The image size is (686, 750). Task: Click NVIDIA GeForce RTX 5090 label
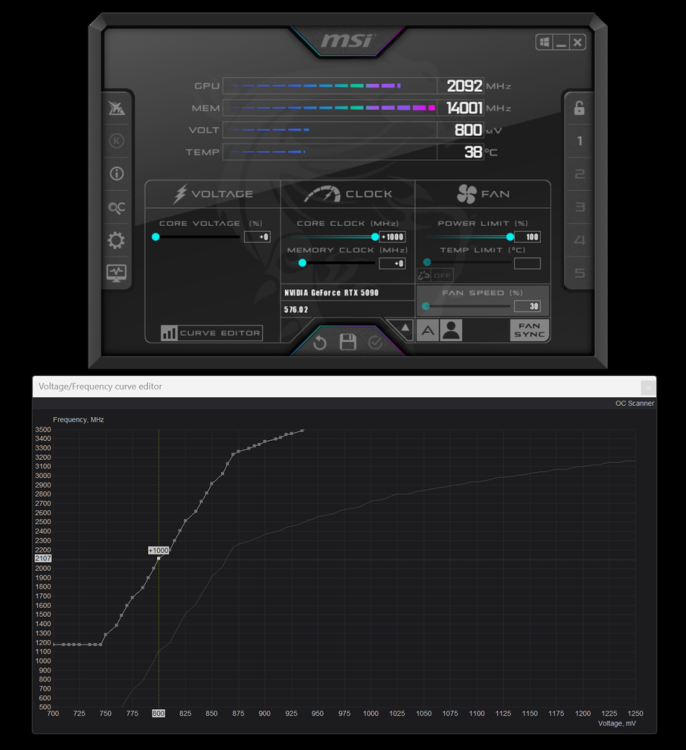click(332, 293)
